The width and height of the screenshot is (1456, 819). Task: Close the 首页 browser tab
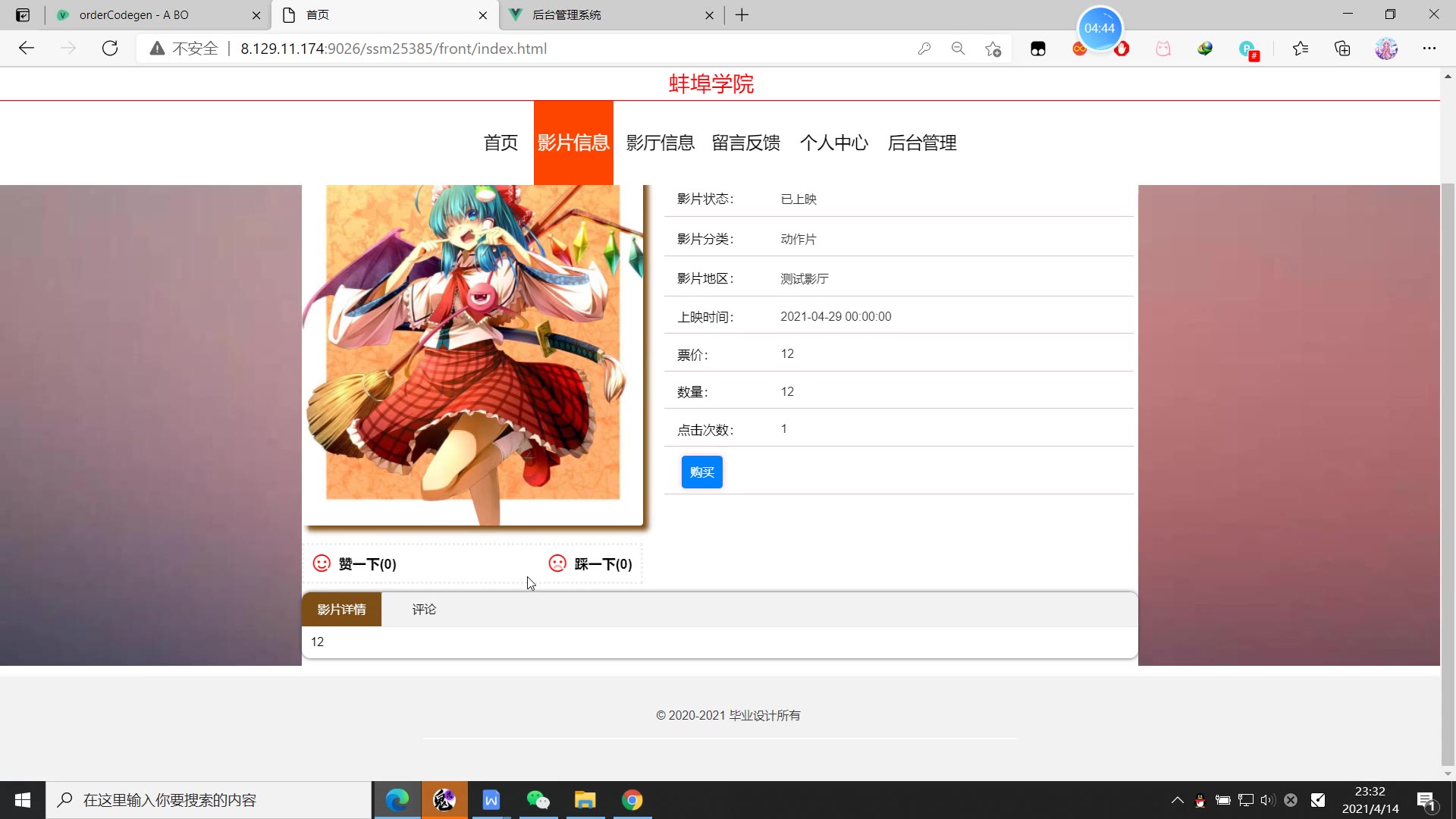click(483, 15)
